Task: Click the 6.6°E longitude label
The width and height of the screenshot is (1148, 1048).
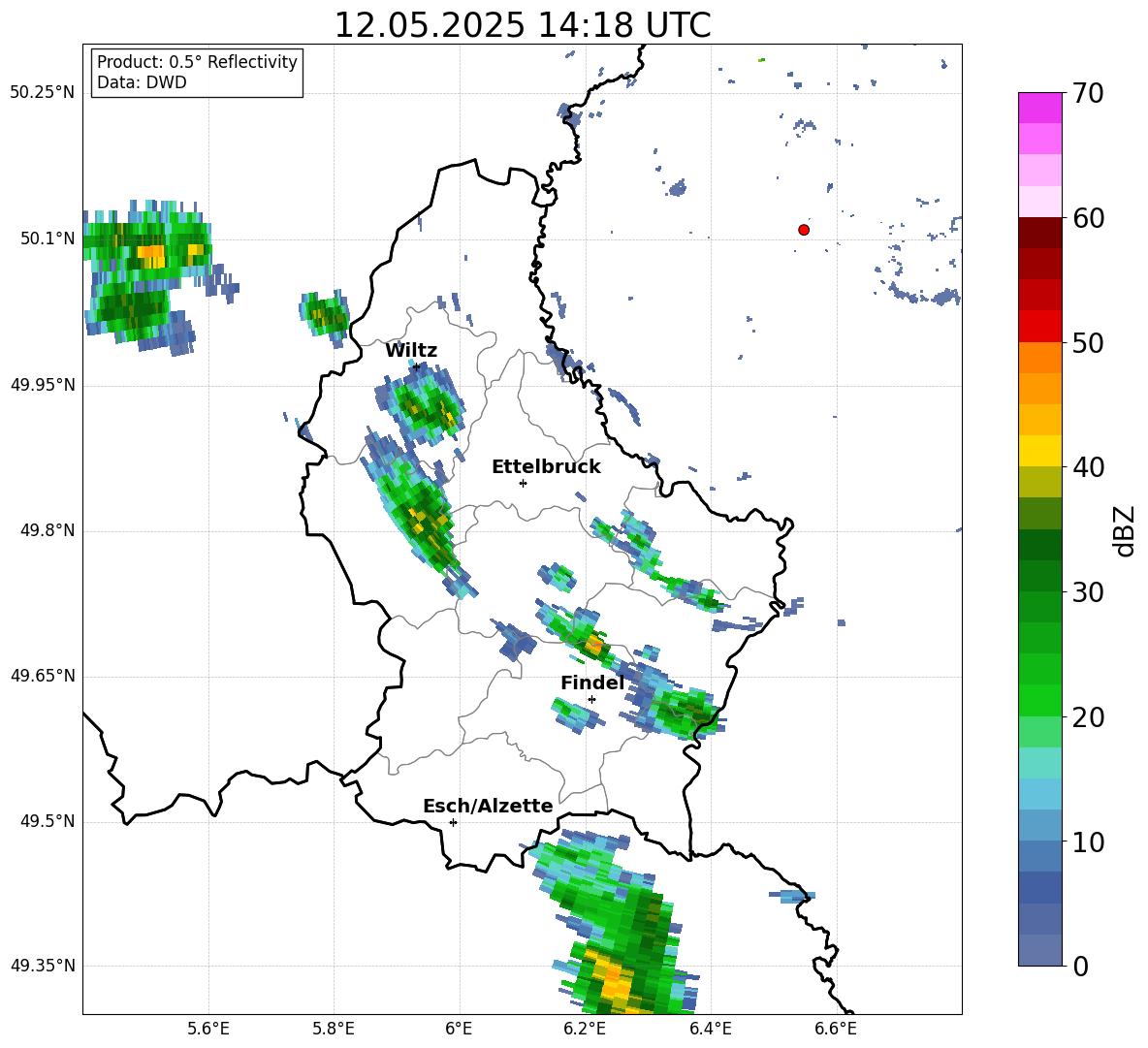Action: point(836,1029)
